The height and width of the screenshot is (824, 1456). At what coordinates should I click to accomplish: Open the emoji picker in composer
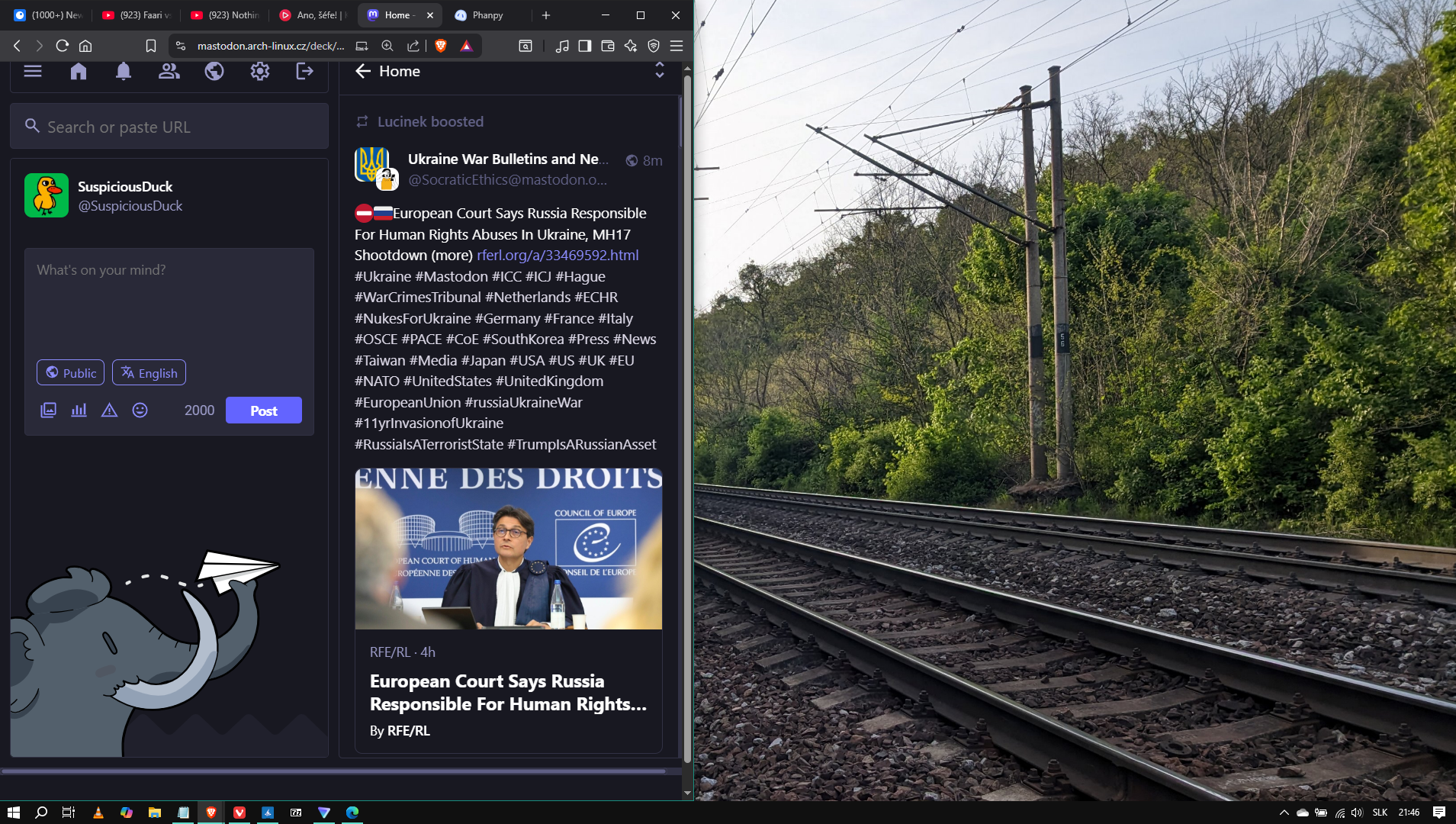tap(140, 410)
